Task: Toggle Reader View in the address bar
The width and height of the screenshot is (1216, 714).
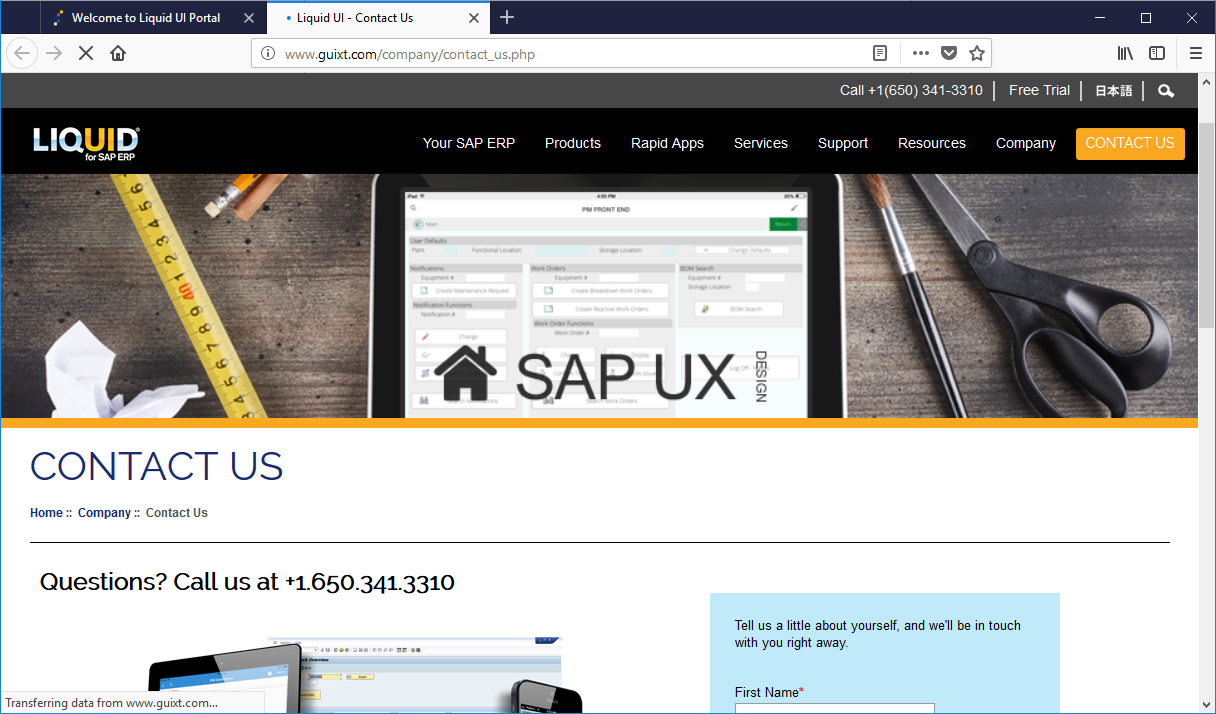Action: 879,53
